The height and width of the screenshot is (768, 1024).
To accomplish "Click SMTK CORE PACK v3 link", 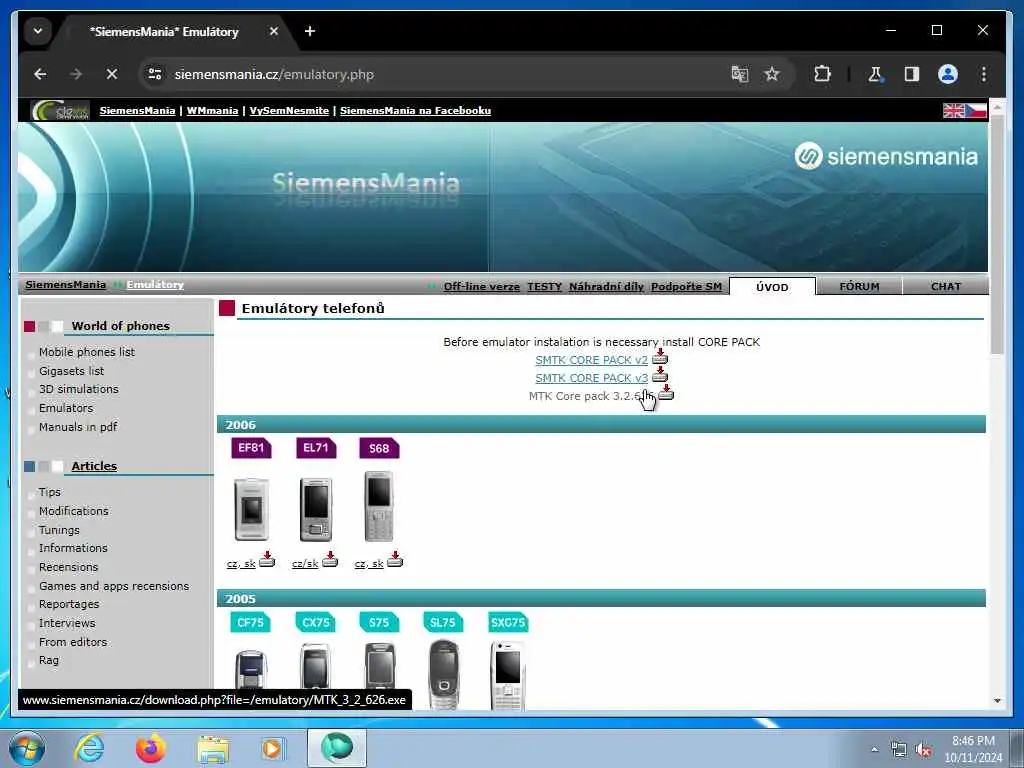I will point(592,378).
